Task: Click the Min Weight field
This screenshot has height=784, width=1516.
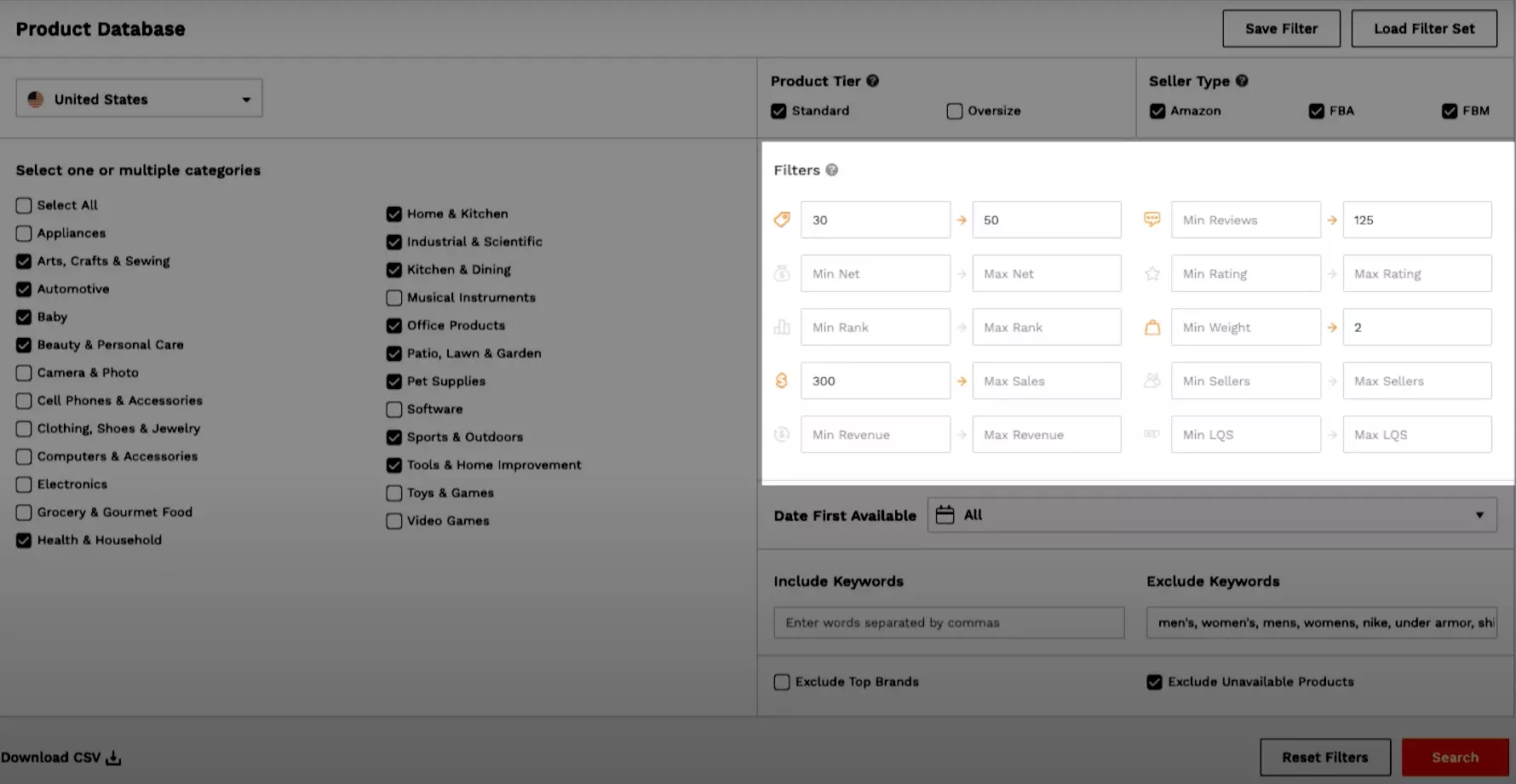Action: (1246, 327)
